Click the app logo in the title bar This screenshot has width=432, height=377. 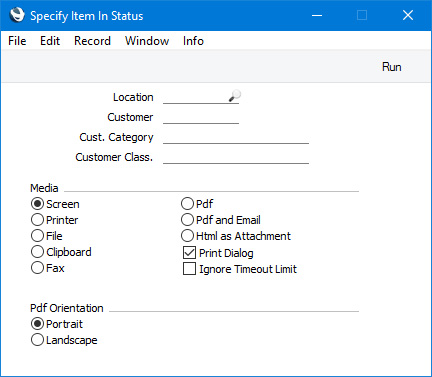(x=17, y=15)
